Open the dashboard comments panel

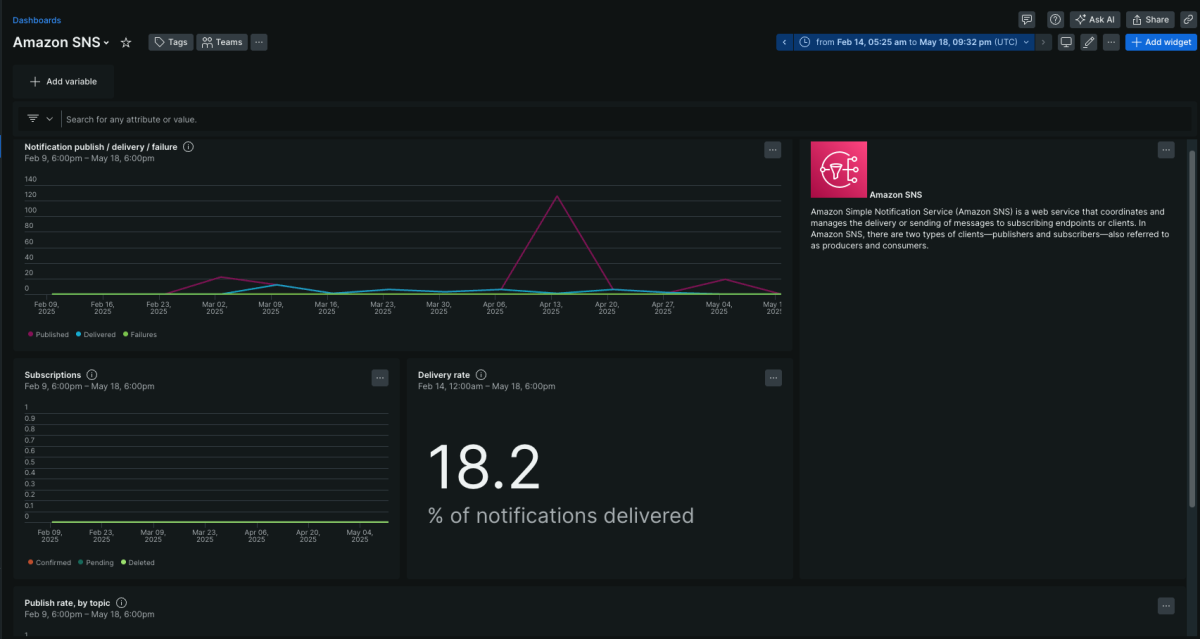pyautogui.click(x=1026, y=19)
